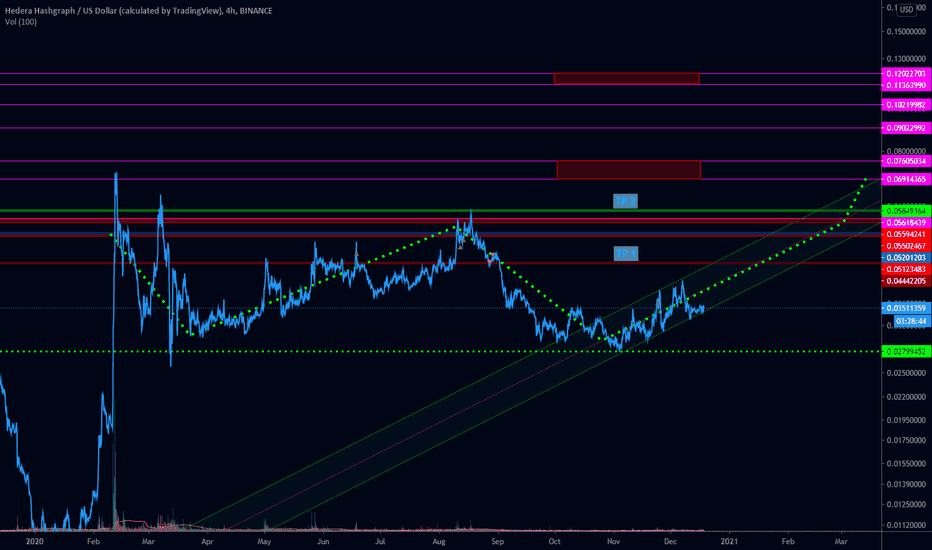932x550 pixels.
Task: Click the 0.01950000 axis value
Action: click(x=906, y=420)
